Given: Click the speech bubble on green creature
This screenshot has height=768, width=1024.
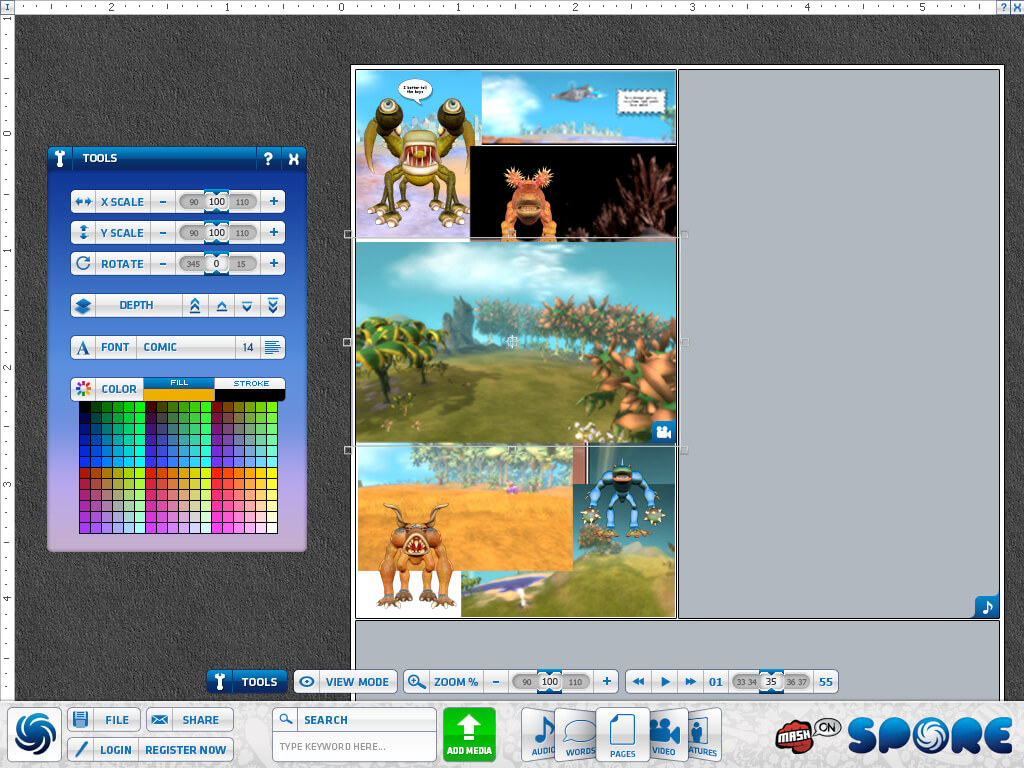Looking at the screenshot, I should click(x=415, y=91).
